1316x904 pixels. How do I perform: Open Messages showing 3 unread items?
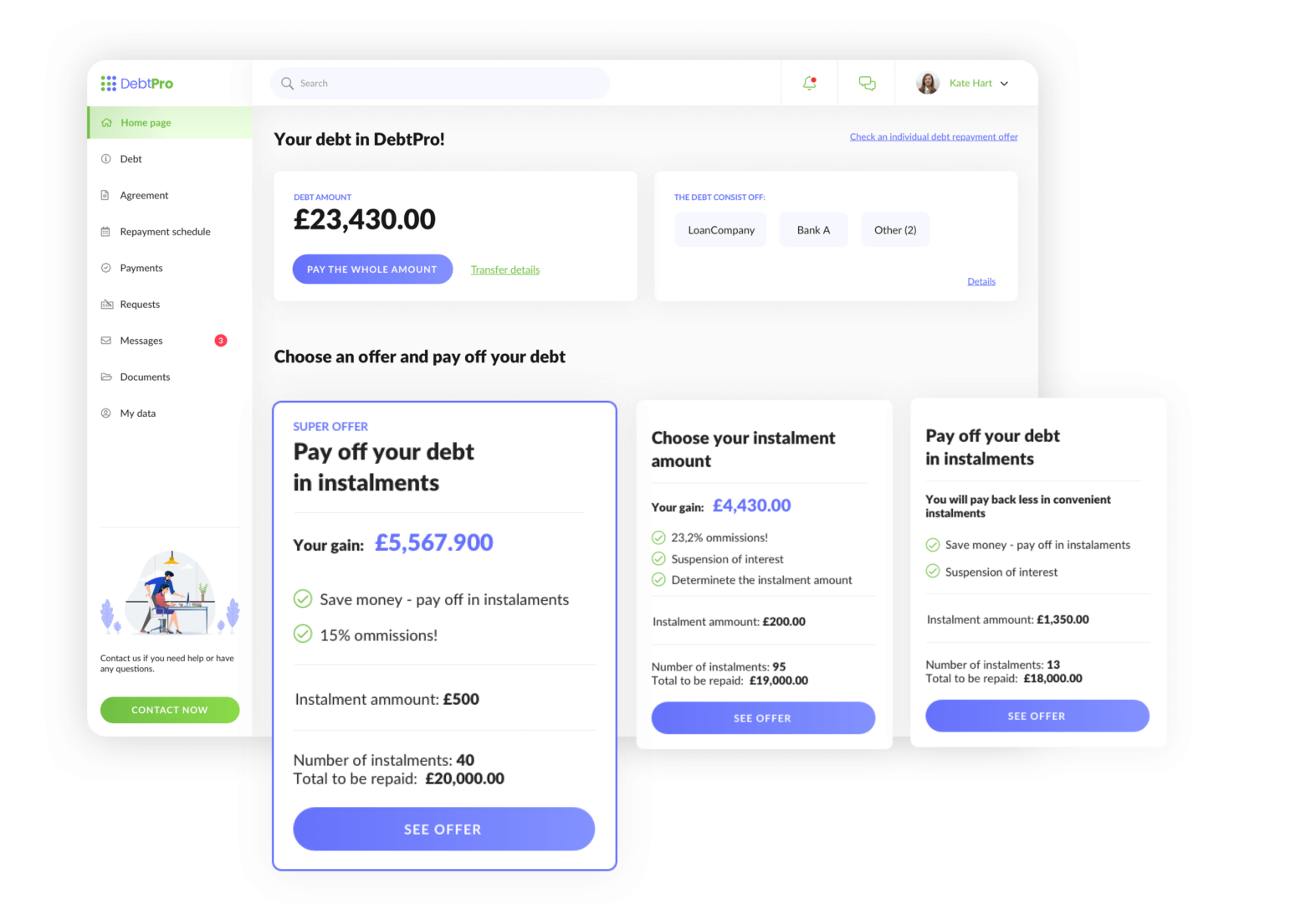click(141, 340)
